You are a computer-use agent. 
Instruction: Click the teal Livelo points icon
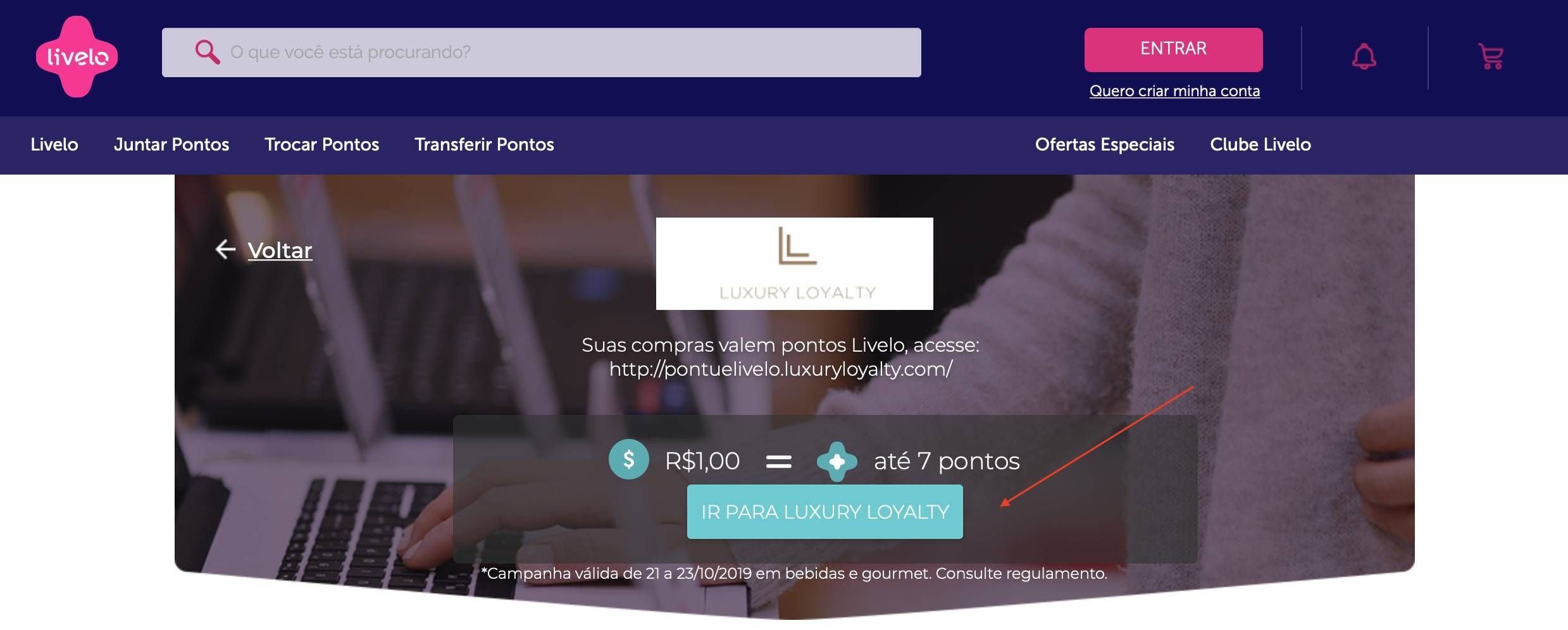click(x=837, y=462)
